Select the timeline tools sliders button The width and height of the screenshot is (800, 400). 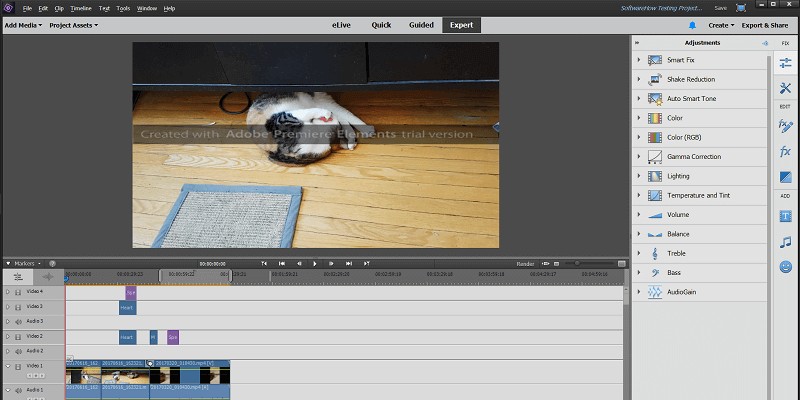click(18, 277)
